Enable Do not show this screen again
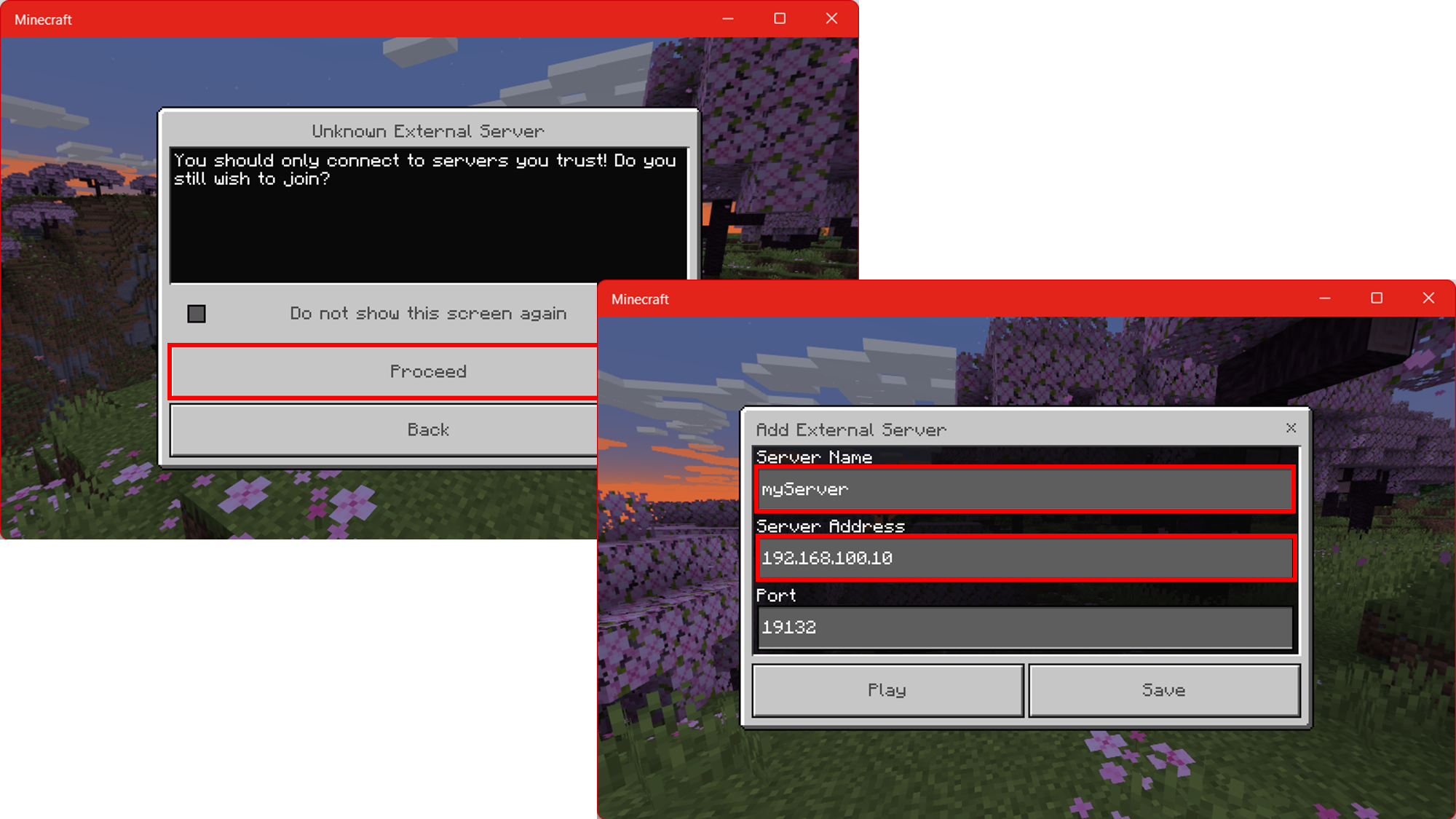1456x819 pixels. point(196,313)
